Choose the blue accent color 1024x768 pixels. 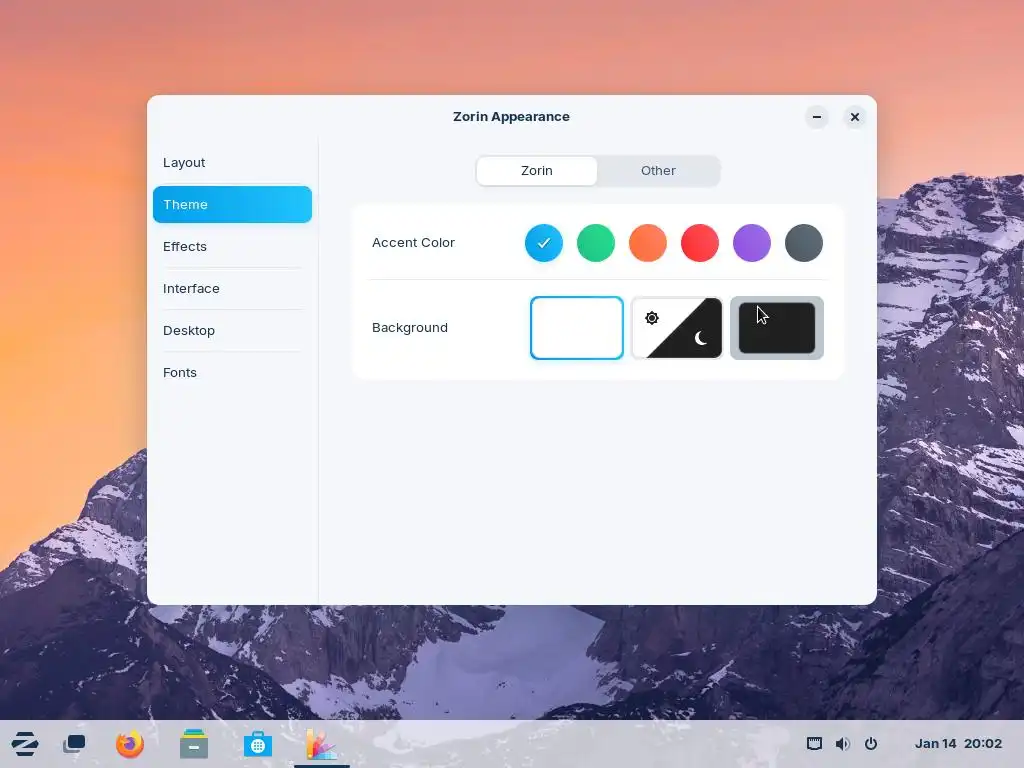point(543,243)
